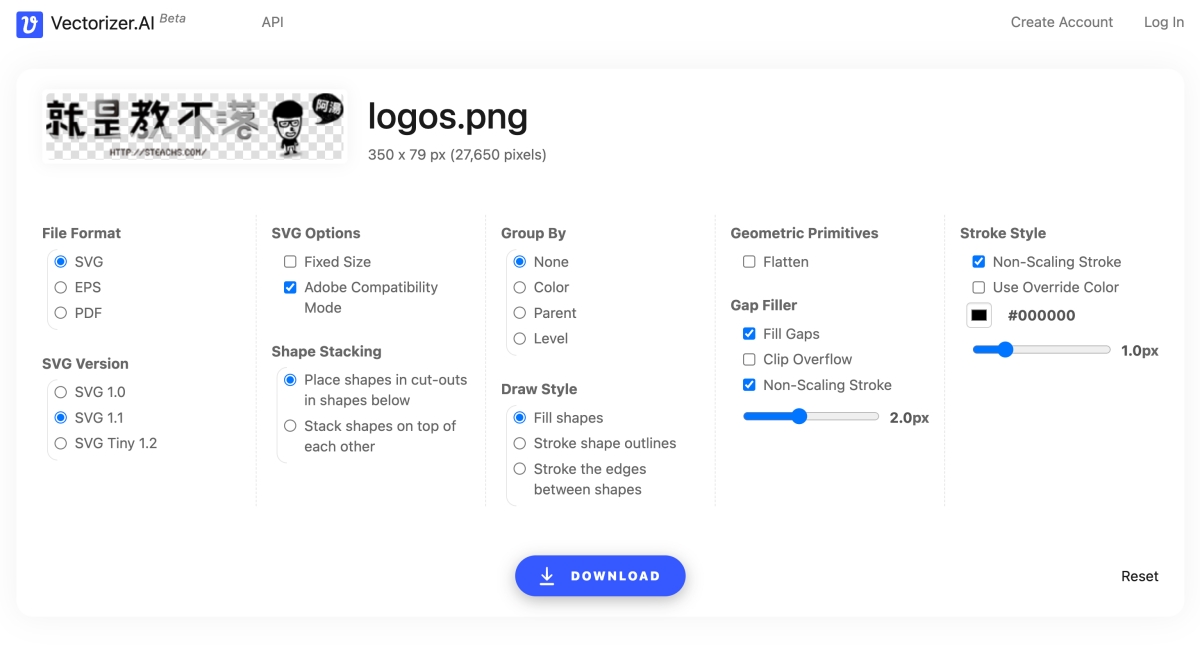Click the Vectorizer.AI logo icon
The width and height of the screenshot is (1200, 645).
pos(30,24)
